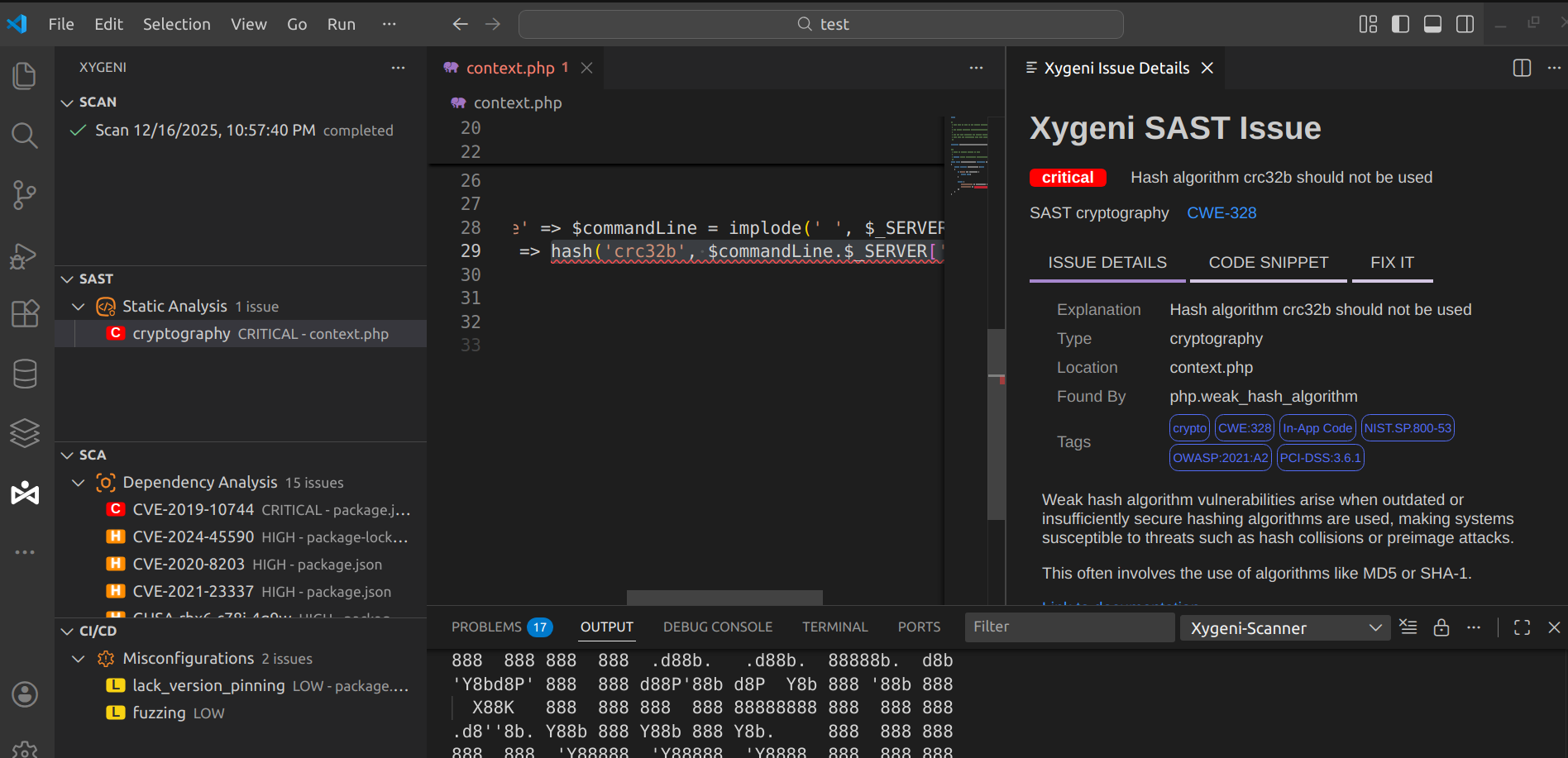Switch to the CODE SNIPPET tab
This screenshot has height=758, width=1568.
pos(1268,263)
